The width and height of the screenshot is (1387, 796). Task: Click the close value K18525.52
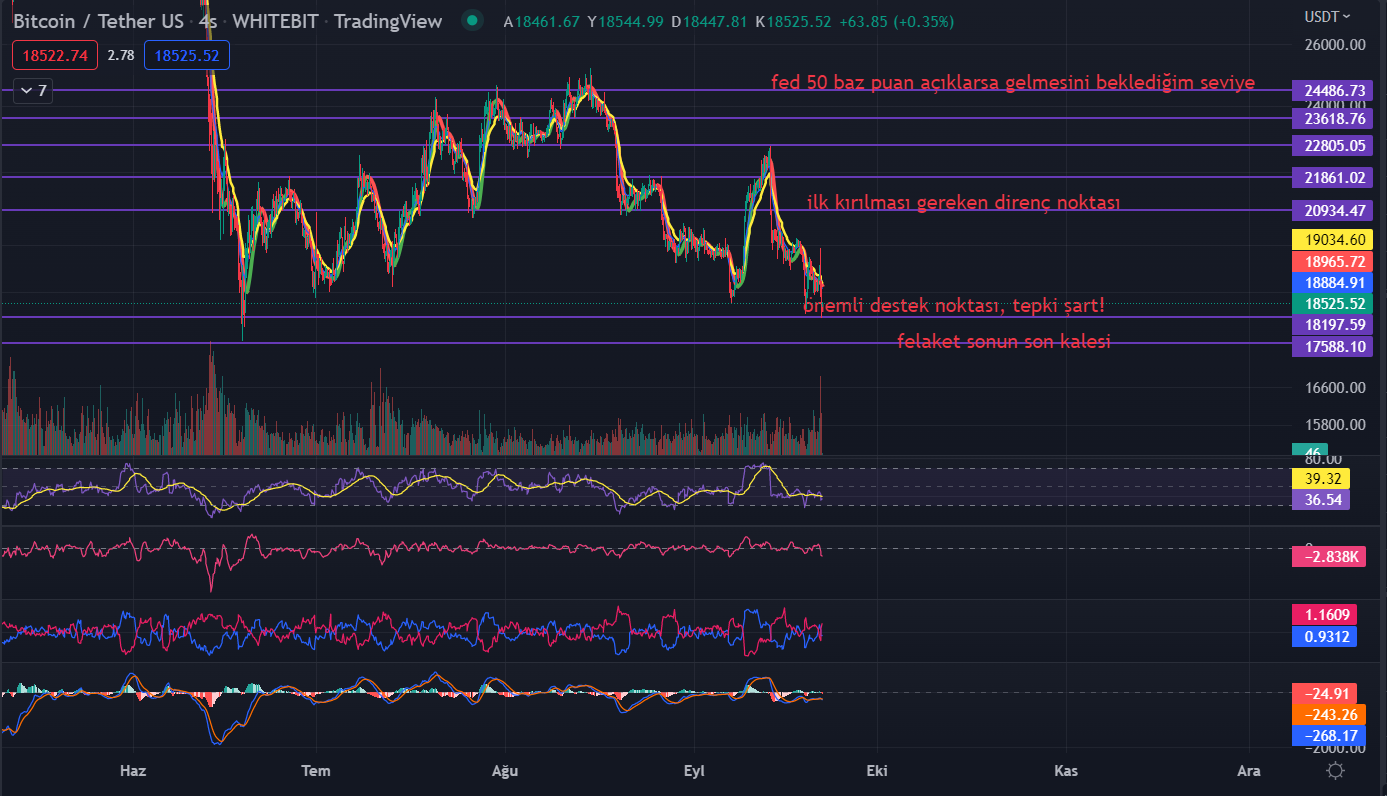[x=795, y=21]
